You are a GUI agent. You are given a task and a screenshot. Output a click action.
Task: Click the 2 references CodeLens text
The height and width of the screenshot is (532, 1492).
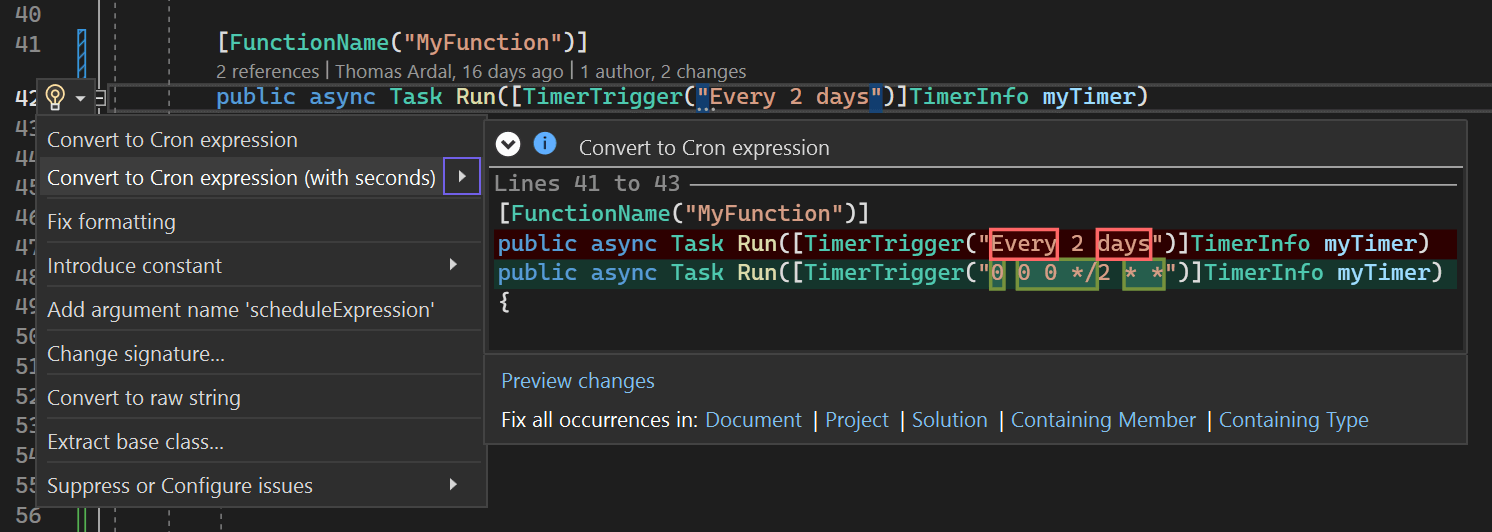click(x=267, y=72)
